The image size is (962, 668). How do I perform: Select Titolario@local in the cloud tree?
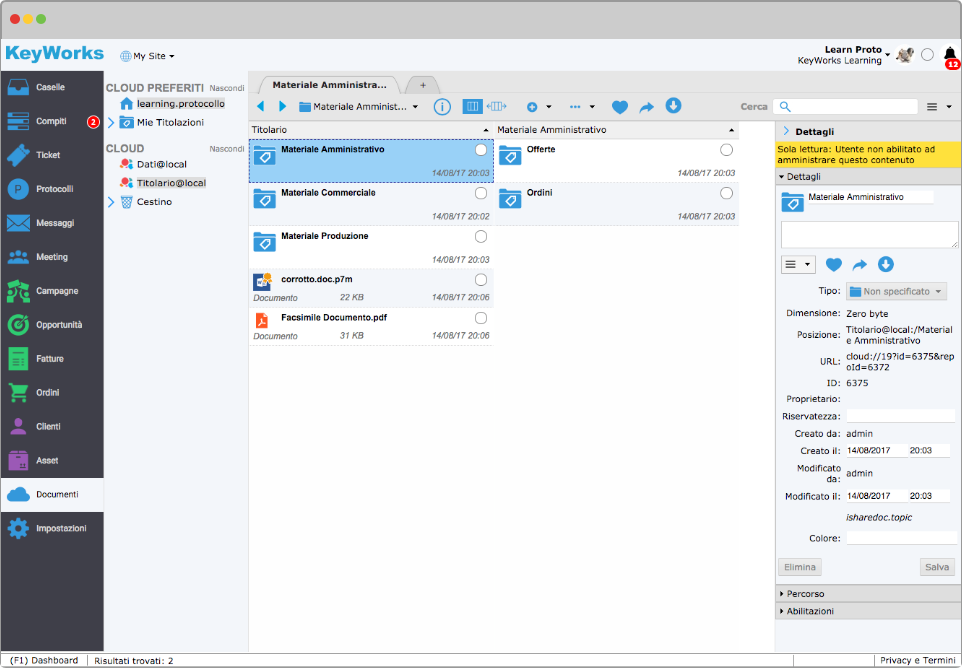(x=171, y=183)
